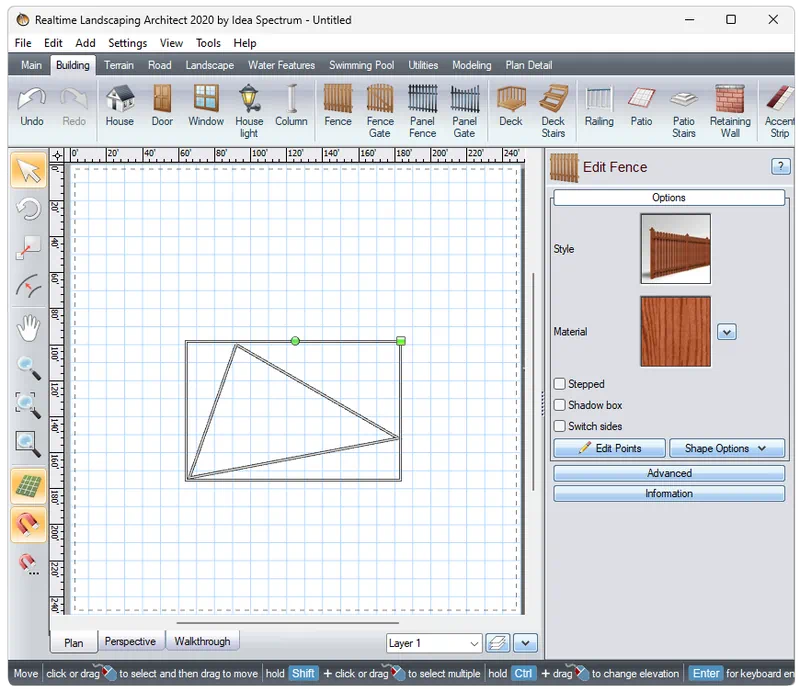Image resolution: width=800 pixels, height=692 pixels.
Task: Click the fence Style thumbnail
Action: tap(676, 249)
